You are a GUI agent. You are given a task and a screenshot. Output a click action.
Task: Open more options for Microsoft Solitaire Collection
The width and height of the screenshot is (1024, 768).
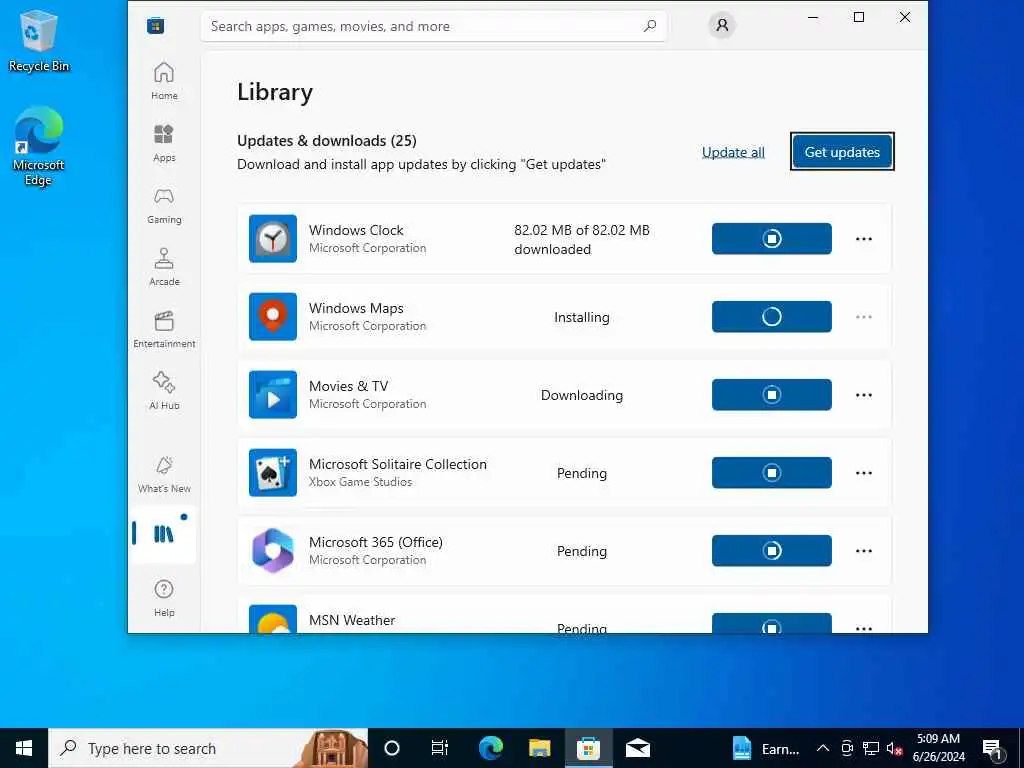tap(863, 473)
